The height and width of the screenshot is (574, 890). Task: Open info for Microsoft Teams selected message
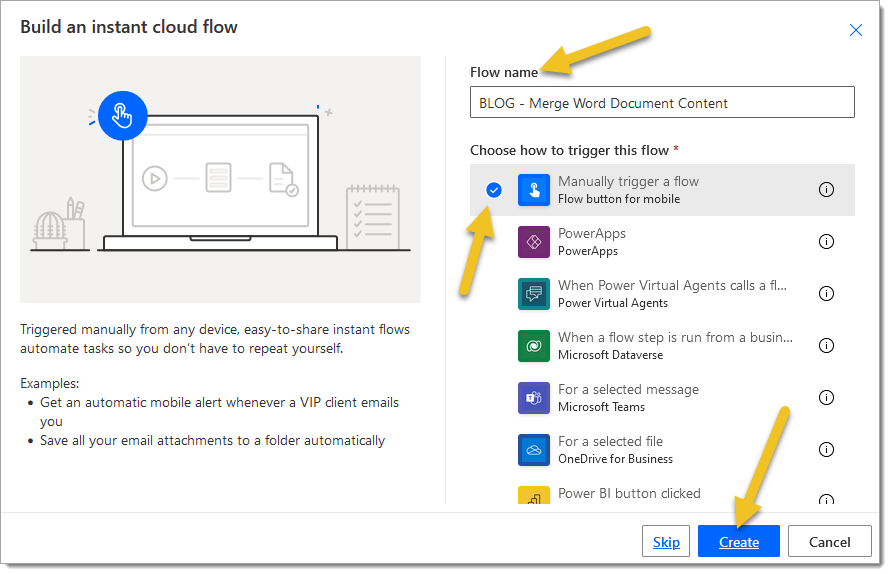pyautogui.click(x=826, y=397)
